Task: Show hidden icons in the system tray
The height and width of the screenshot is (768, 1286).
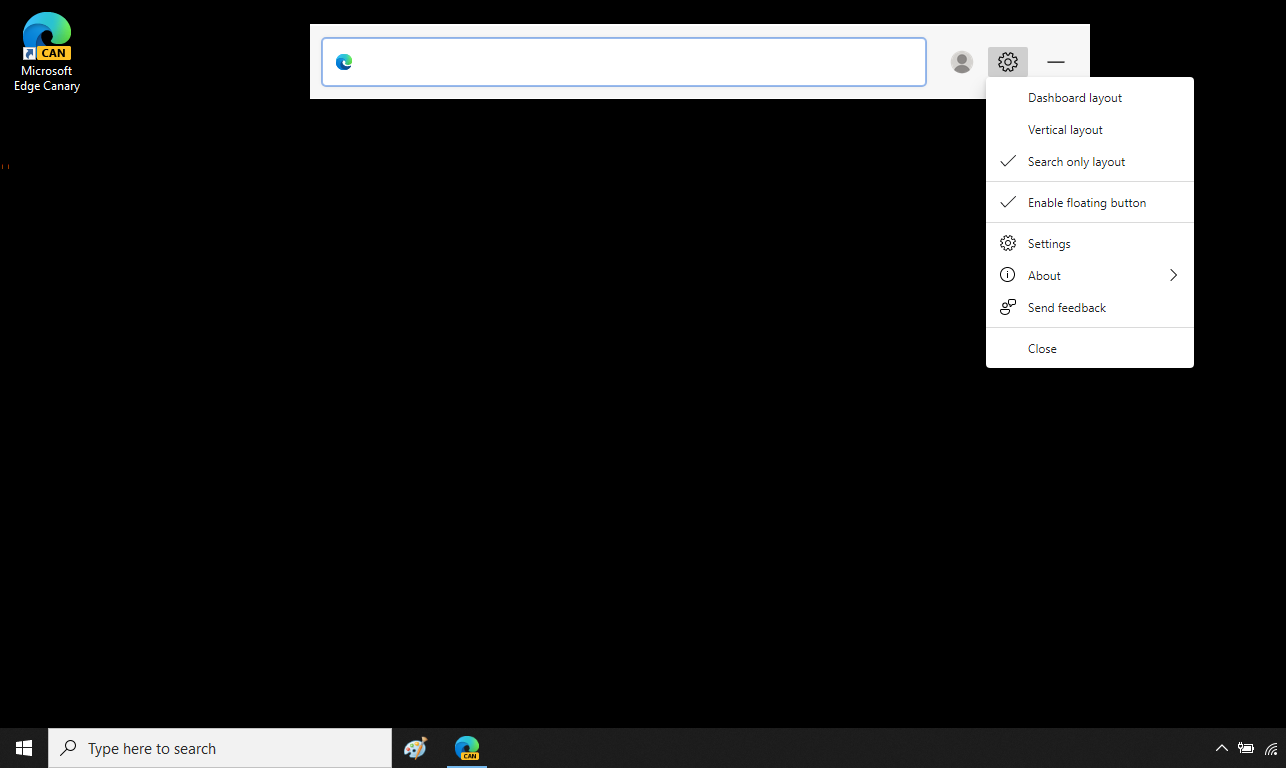Action: point(1221,747)
